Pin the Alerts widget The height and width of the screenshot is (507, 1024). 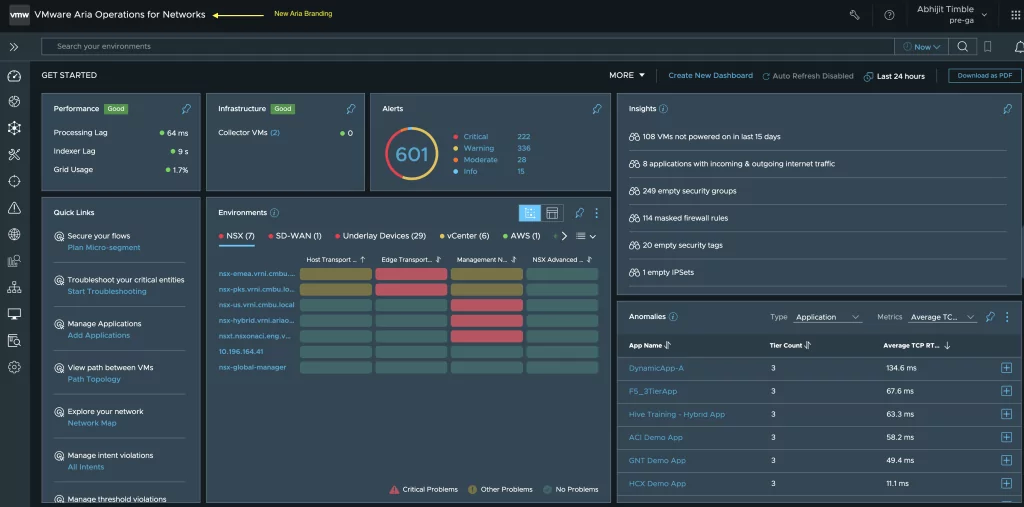pyautogui.click(x=597, y=109)
